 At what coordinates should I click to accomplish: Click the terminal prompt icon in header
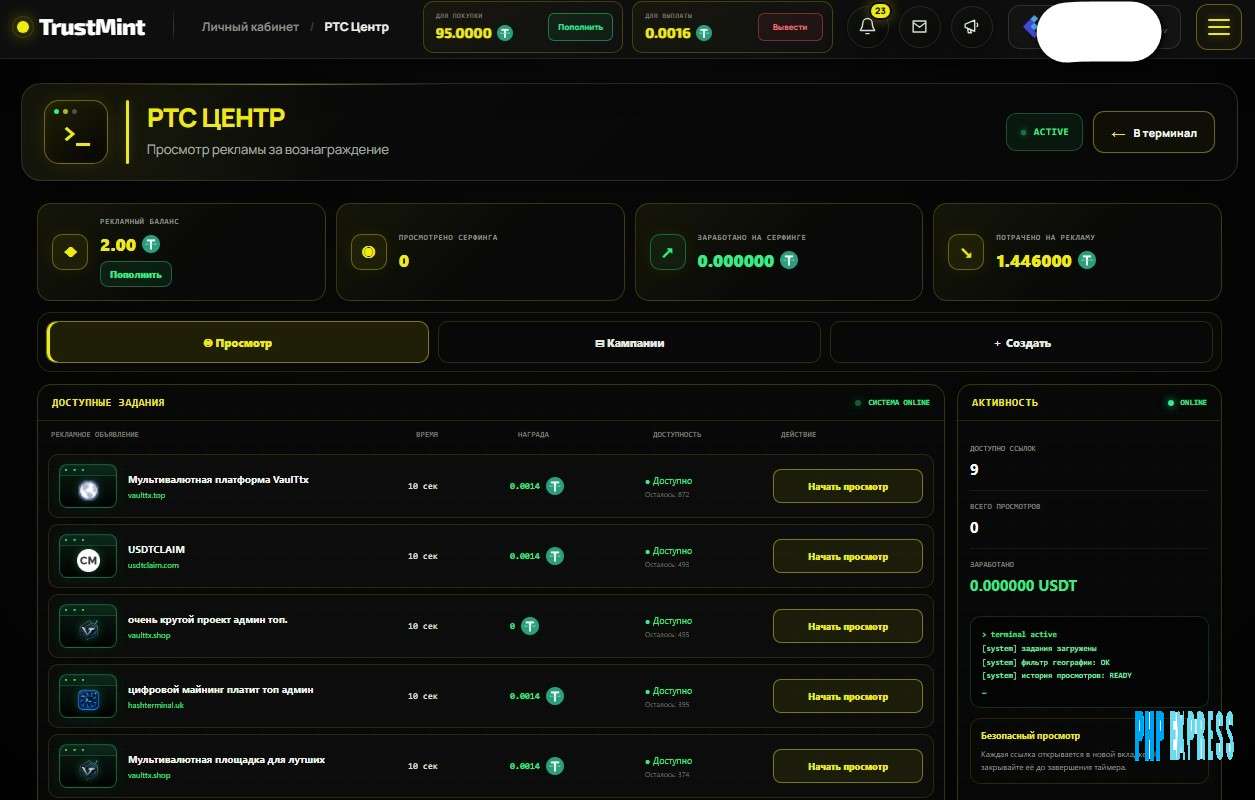(76, 132)
